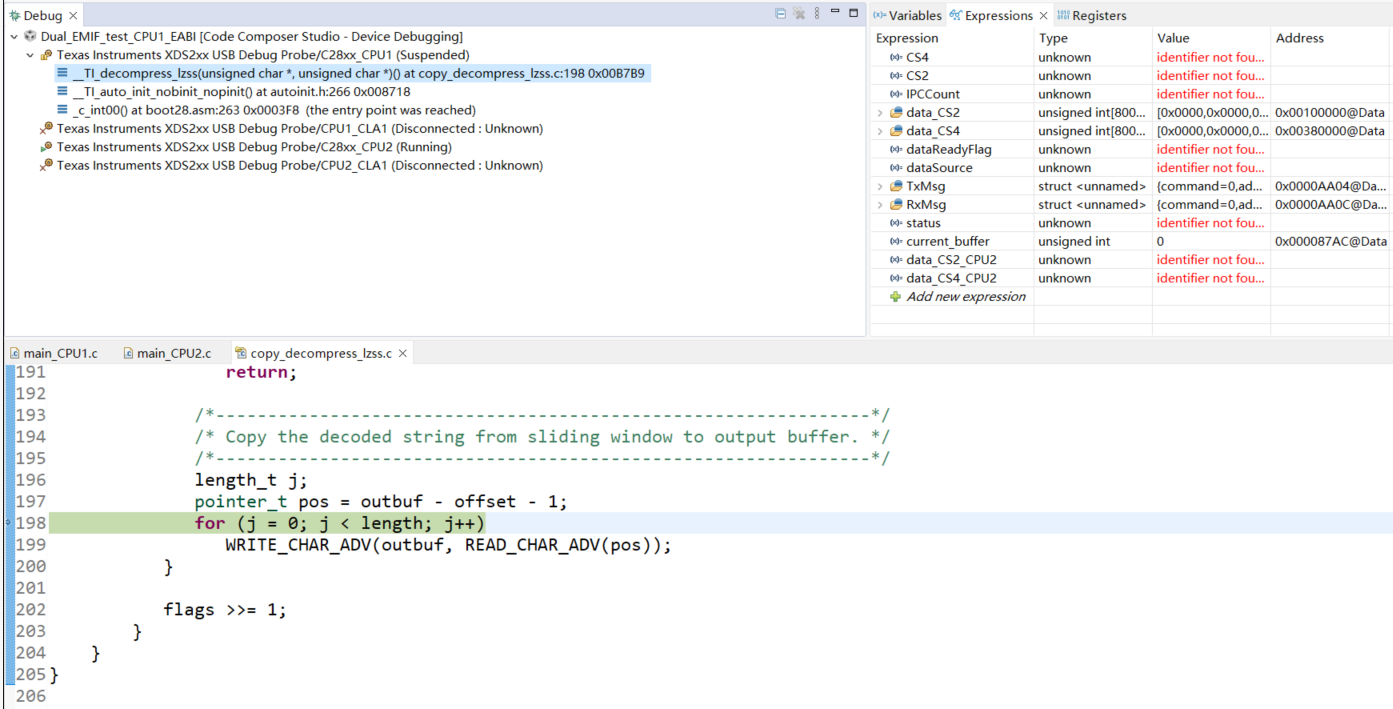Select __TI_auto_init_nobinit_nopinit stack frame
Screen dimensions: 1393x709
(x=241, y=92)
